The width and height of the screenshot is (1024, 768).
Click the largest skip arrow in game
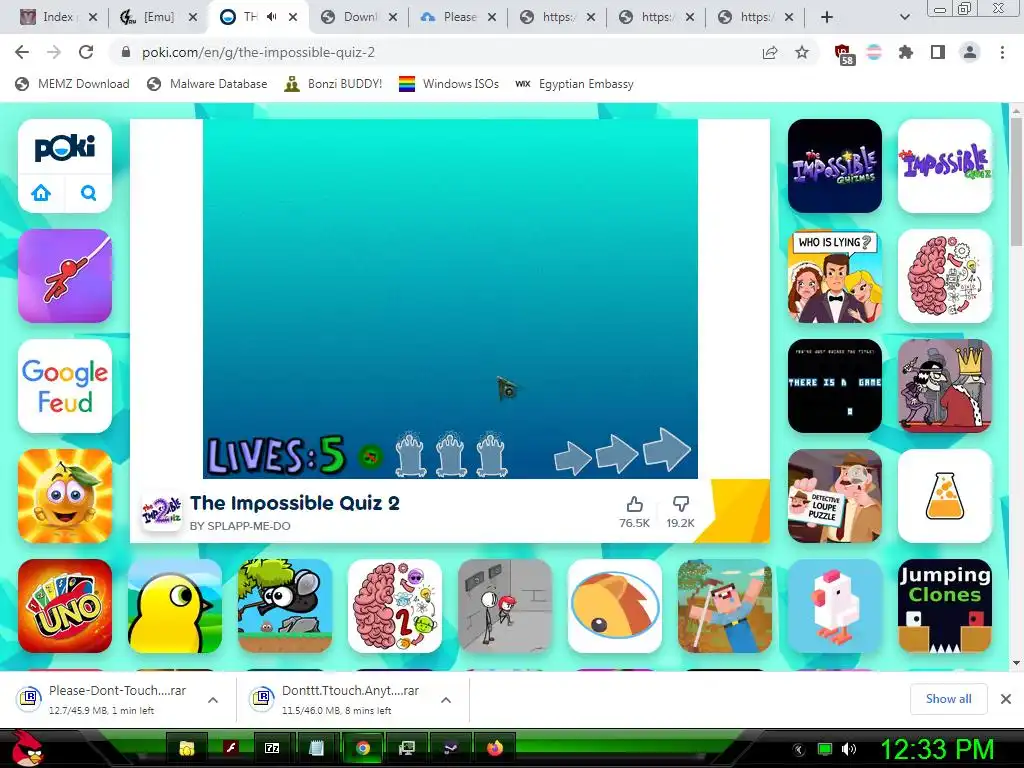tap(666, 450)
